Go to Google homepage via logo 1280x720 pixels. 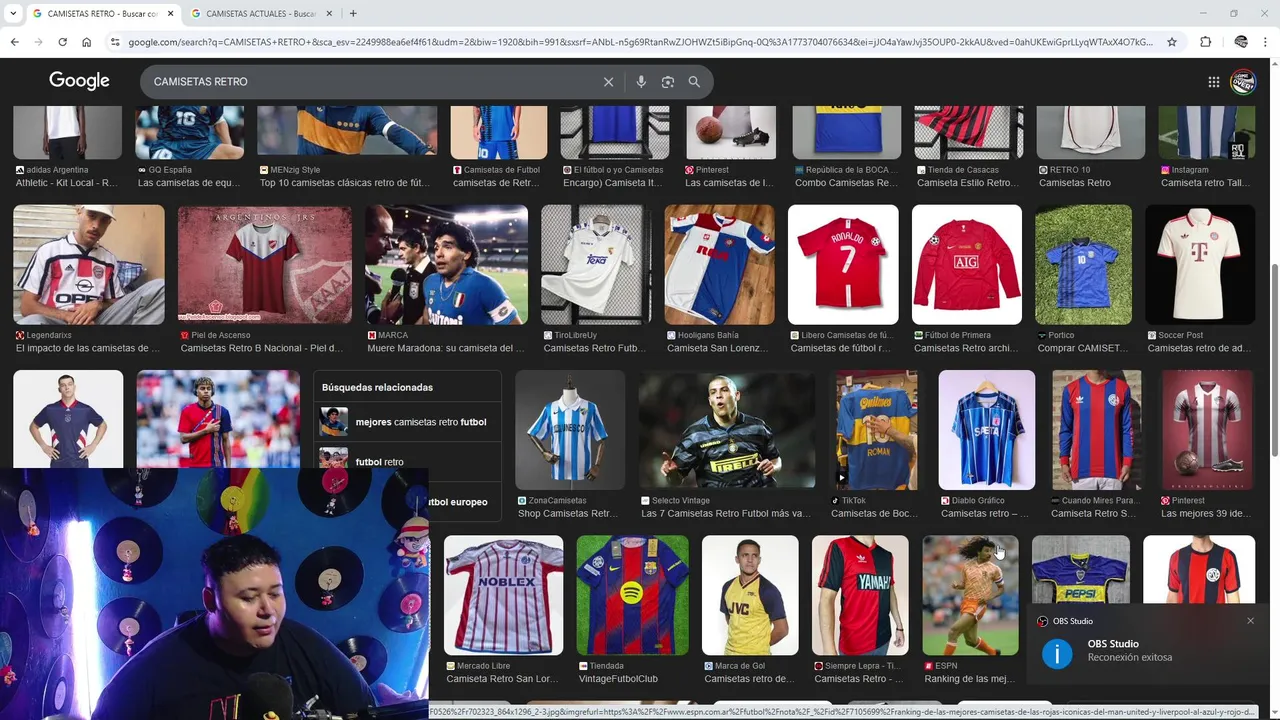(79, 81)
